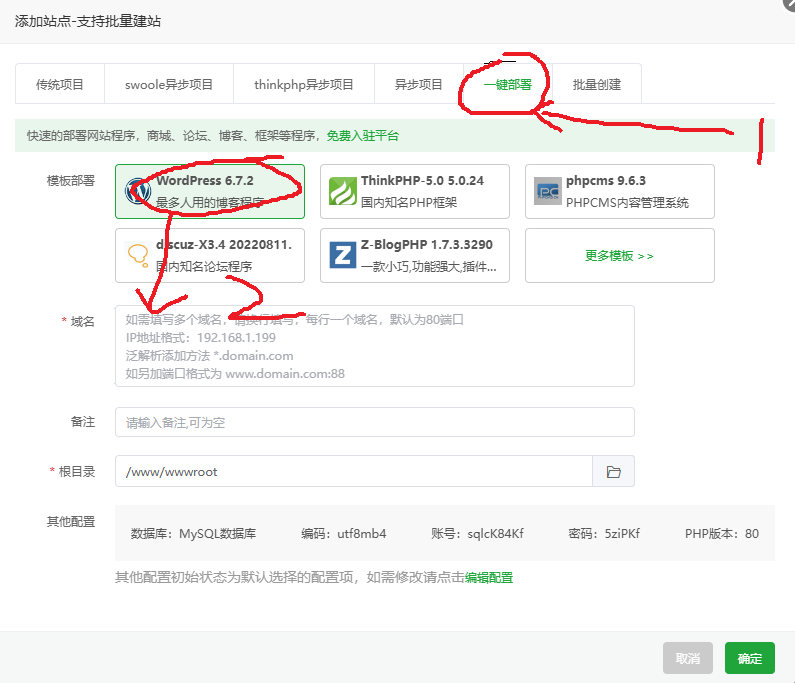Image resolution: width=795 pixels, height=683 pixels.
Task: Open folder browser for root directory
Action: [613, 472]
